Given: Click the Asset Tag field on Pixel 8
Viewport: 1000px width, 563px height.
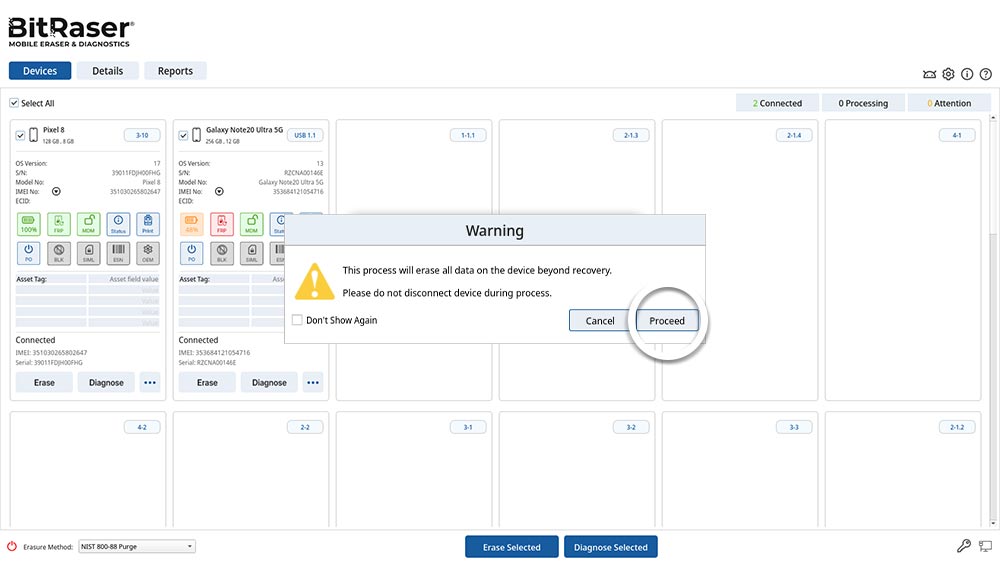Looking at the screenshot, I should coord(51,279).
